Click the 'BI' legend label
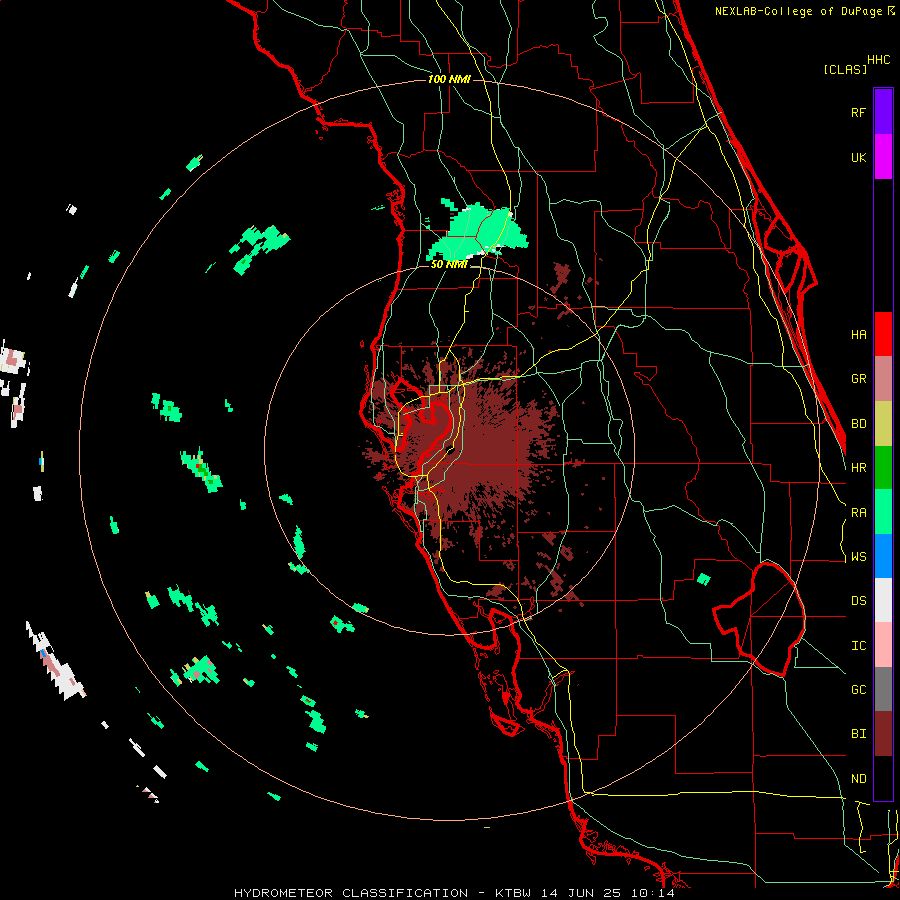This screenshot has height=900, width=900. coord(858,734)
